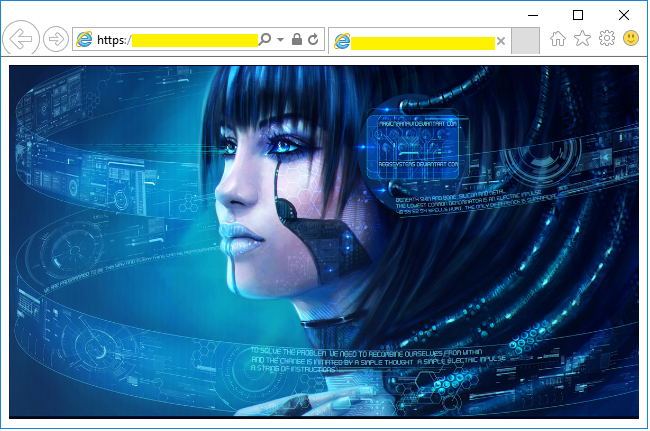This screenshot has width=650, height=431.
Task: Maximize the browser window
Action: tap(578, 15)
